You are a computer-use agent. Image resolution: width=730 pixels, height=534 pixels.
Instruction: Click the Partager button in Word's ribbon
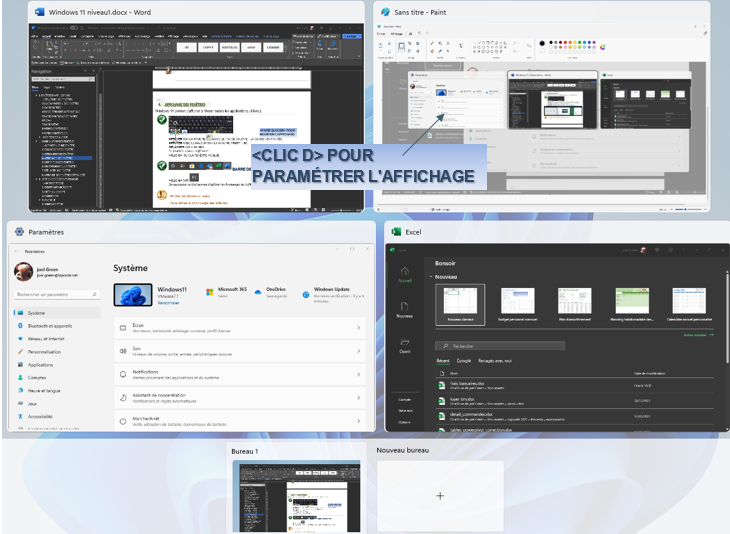351,36
